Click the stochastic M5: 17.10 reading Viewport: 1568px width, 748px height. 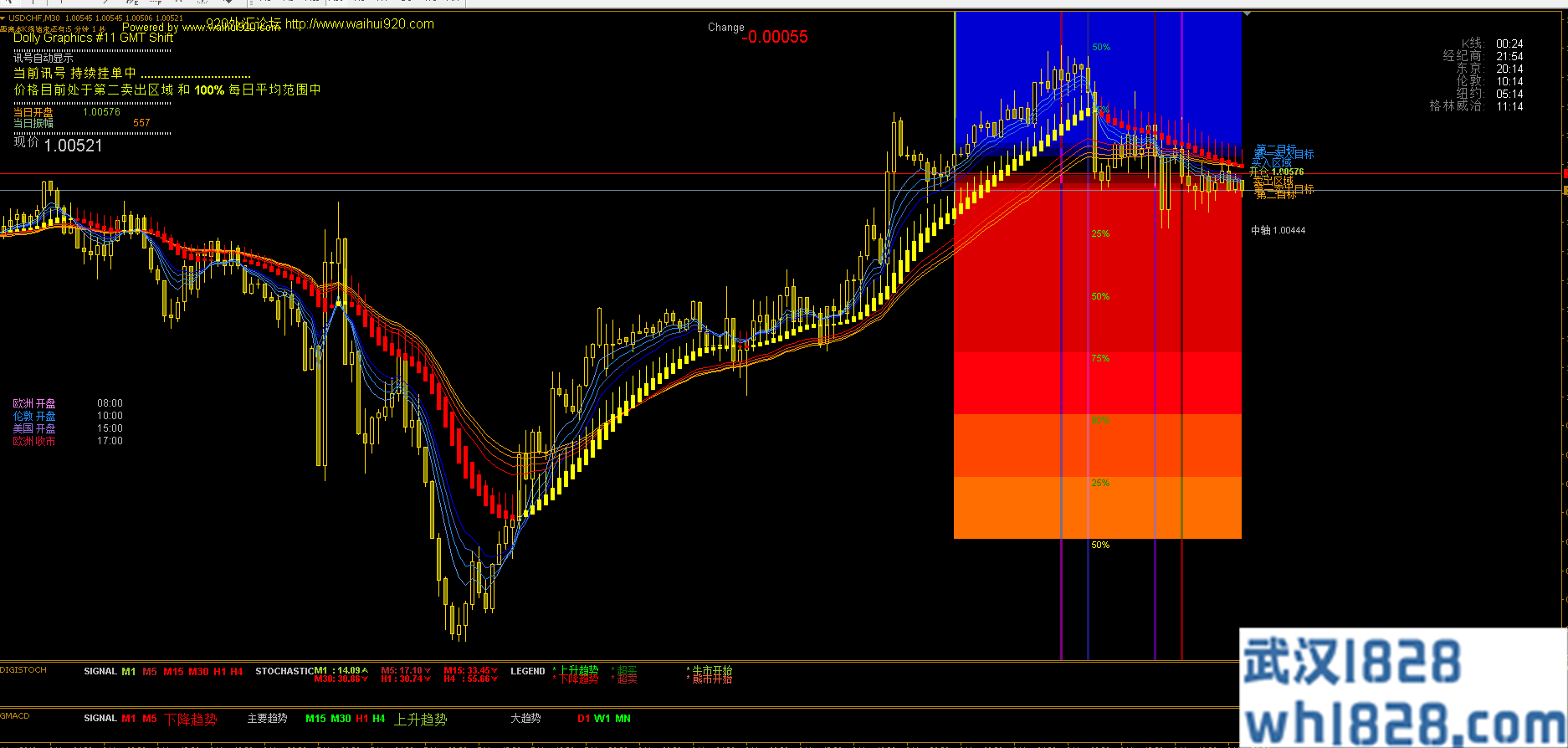pyautogui.click(x=406, y=670)
